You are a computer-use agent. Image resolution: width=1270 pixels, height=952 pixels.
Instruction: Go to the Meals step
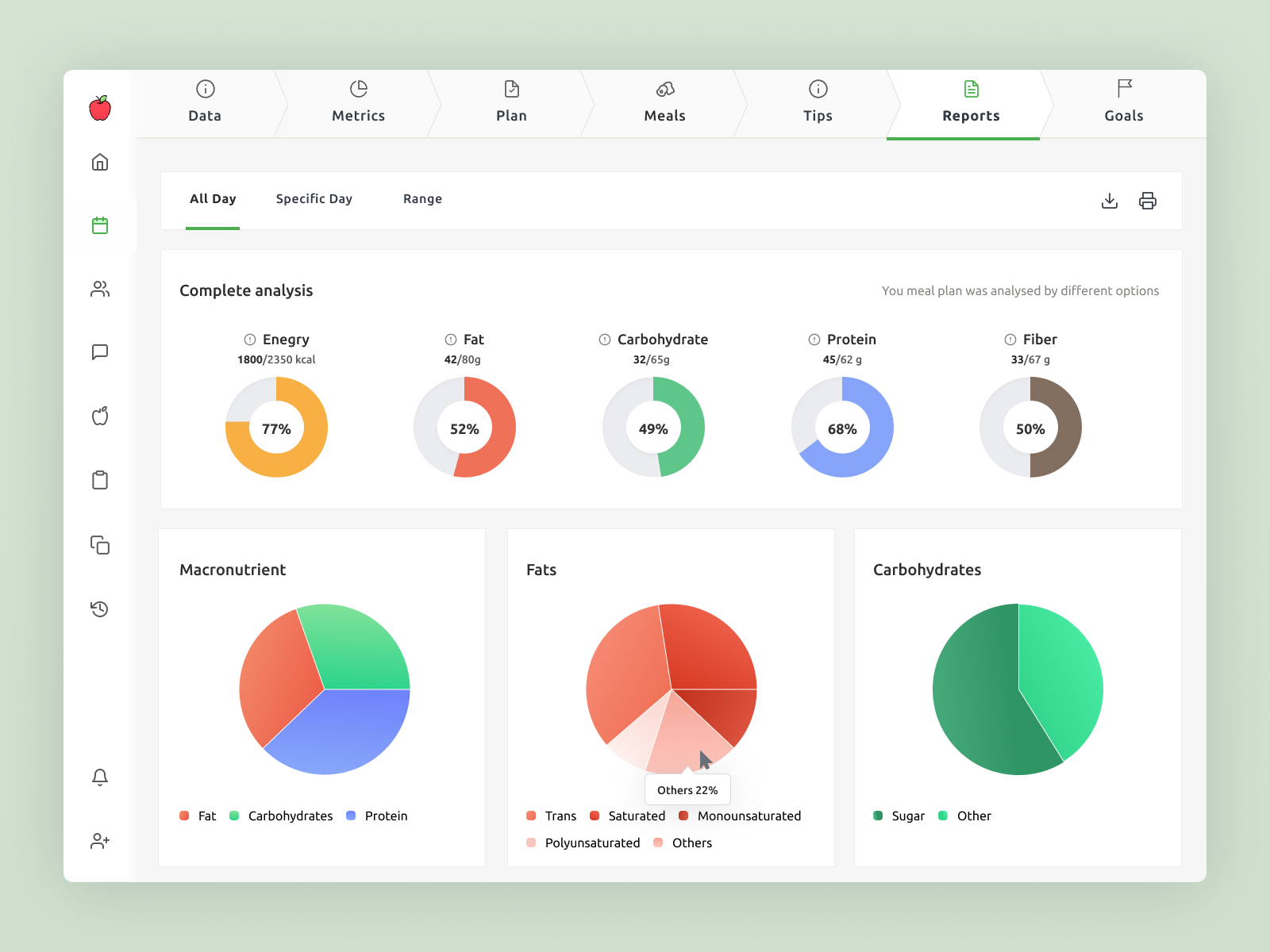[664, 104]
